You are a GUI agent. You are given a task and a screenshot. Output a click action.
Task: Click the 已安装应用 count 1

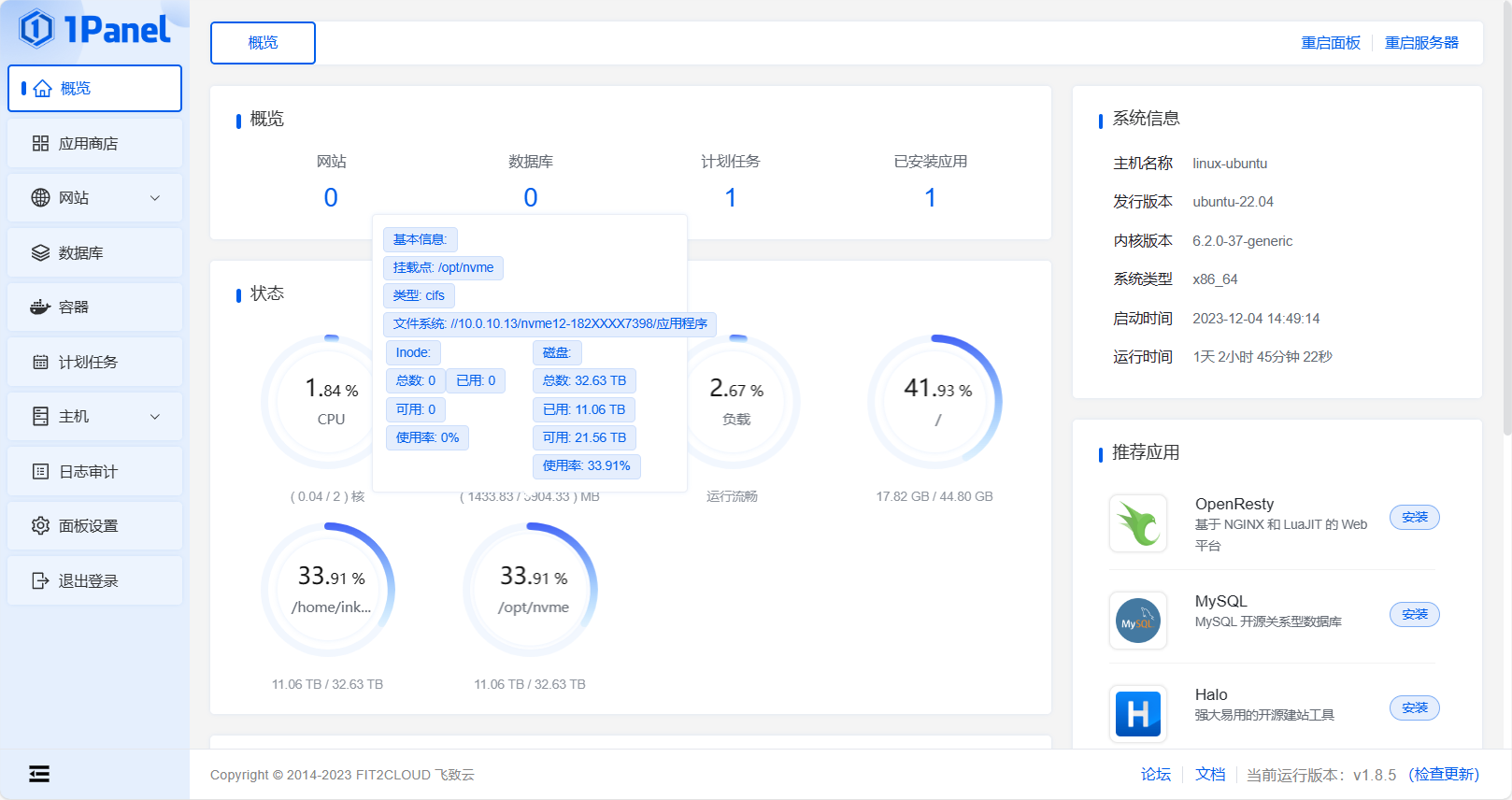coord(931,197)
